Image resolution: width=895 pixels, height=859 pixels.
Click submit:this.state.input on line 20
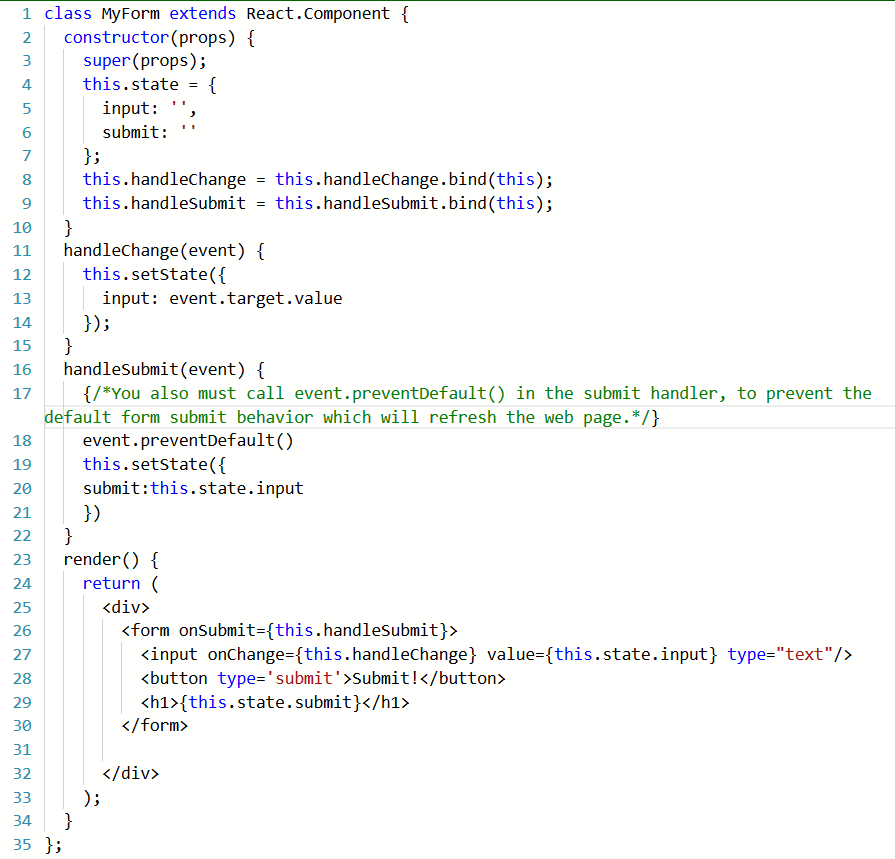coord(193,489)
